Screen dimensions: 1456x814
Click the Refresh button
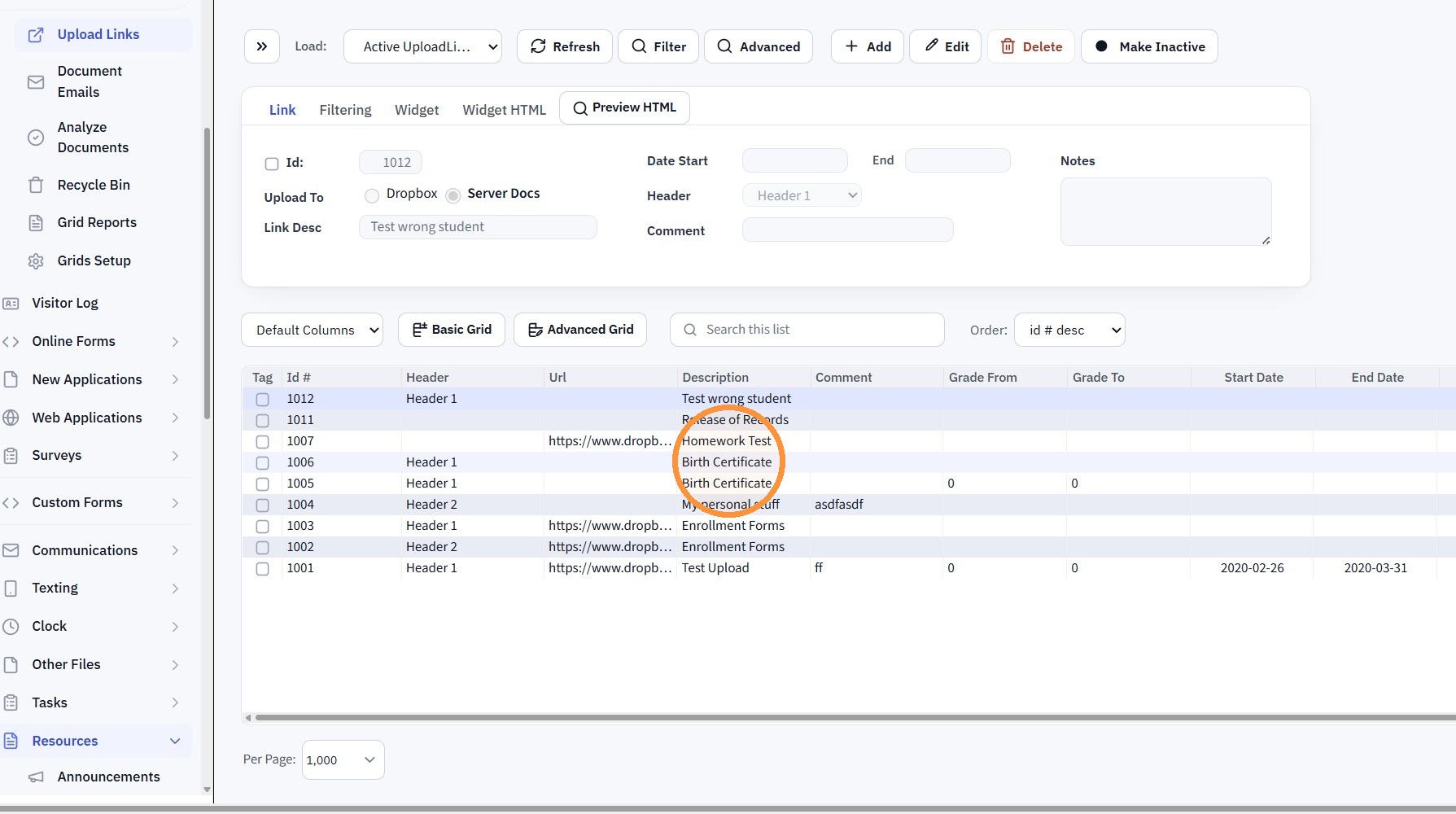click(x=564, y=46)
